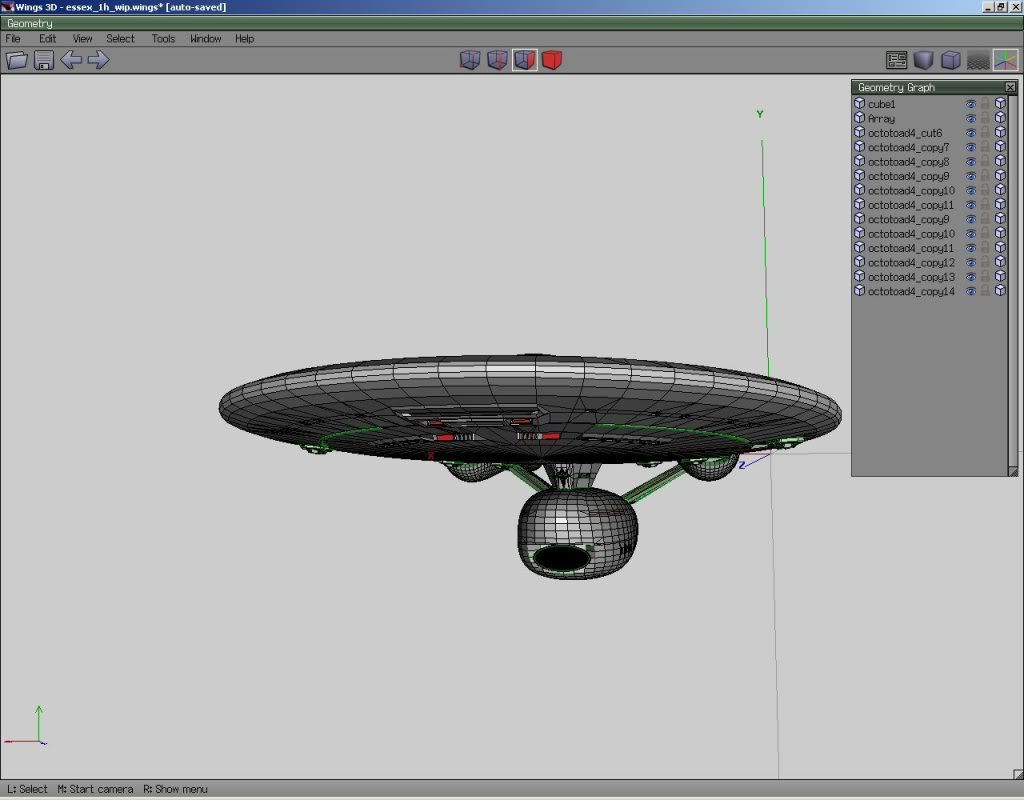The image size is (1024, 800).
Task: Lock the Array object
Action: point(985,118)
